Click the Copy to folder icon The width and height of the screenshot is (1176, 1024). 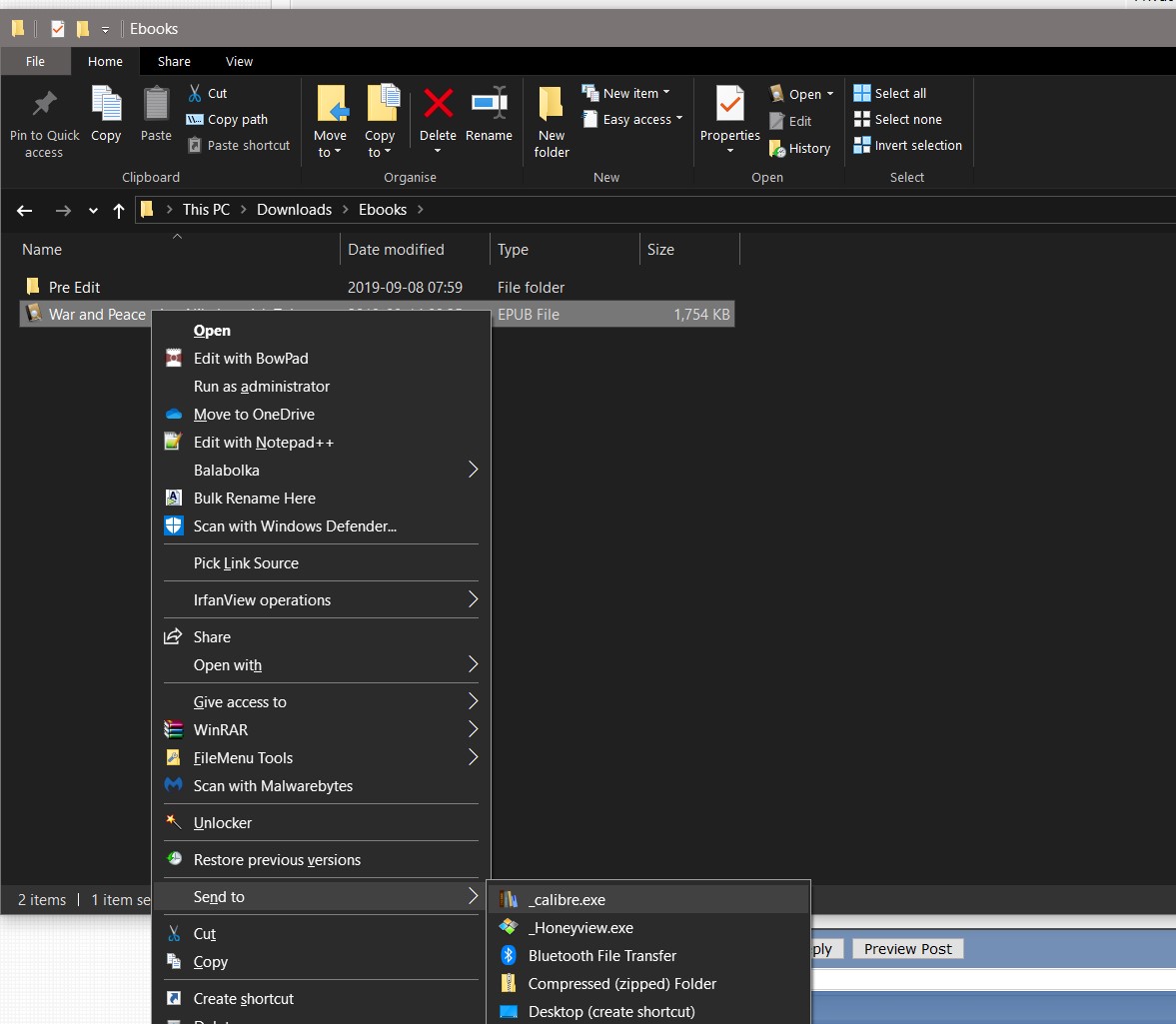[383, 103]
